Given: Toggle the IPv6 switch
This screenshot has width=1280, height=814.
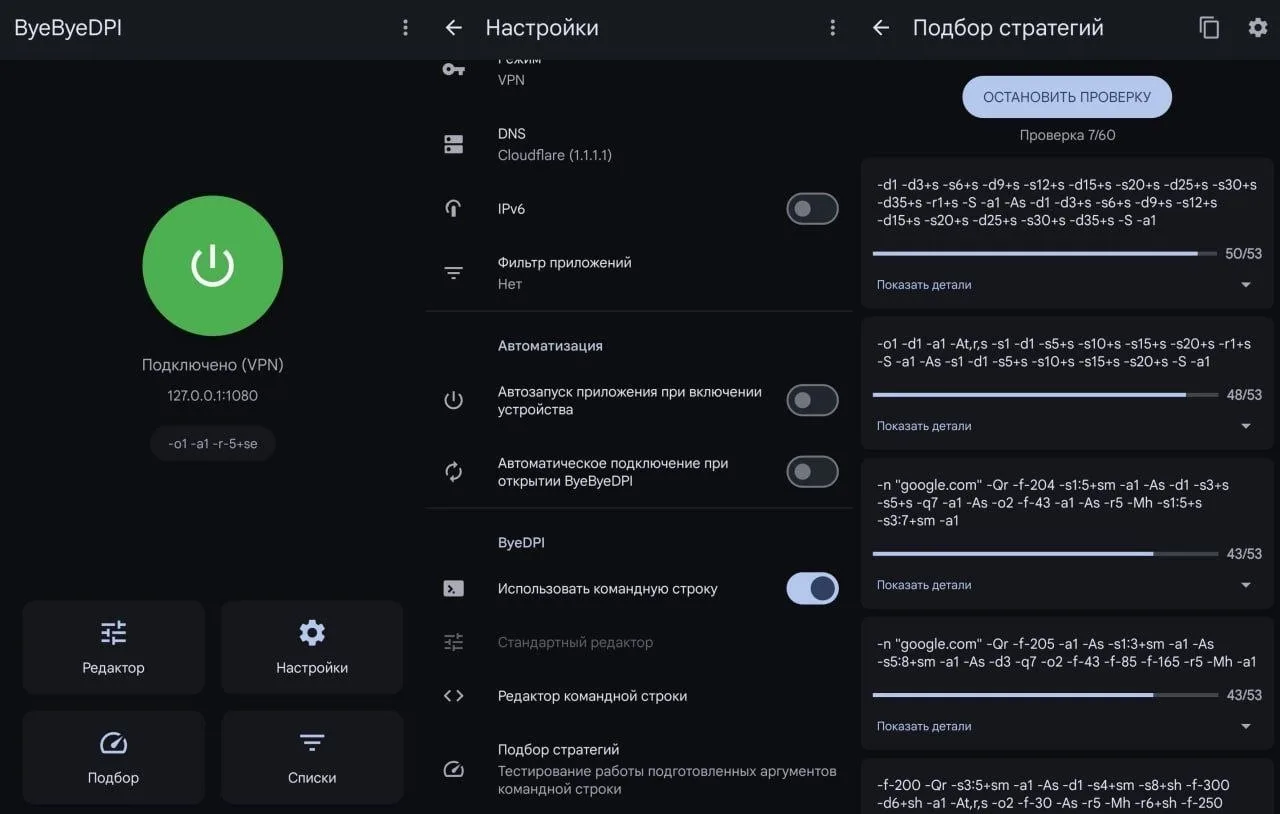Looking at the screenshot, I should (x=812, y=209).
